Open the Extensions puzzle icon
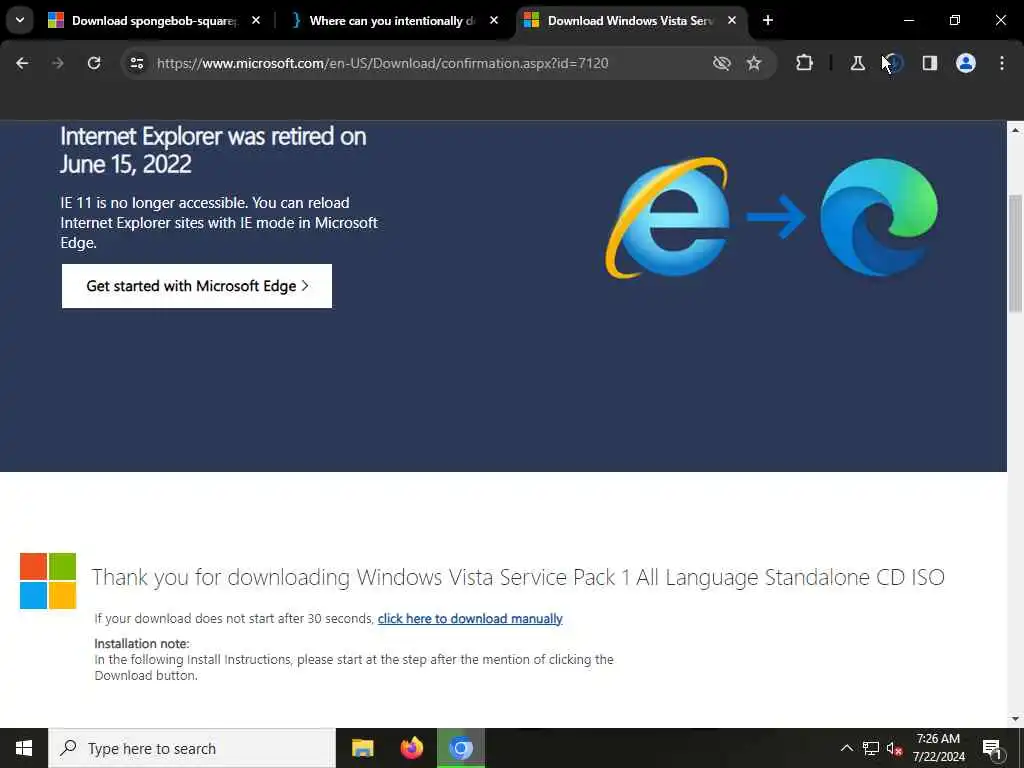The height and width of the screenshot is (768, 1024). point(805,63)
